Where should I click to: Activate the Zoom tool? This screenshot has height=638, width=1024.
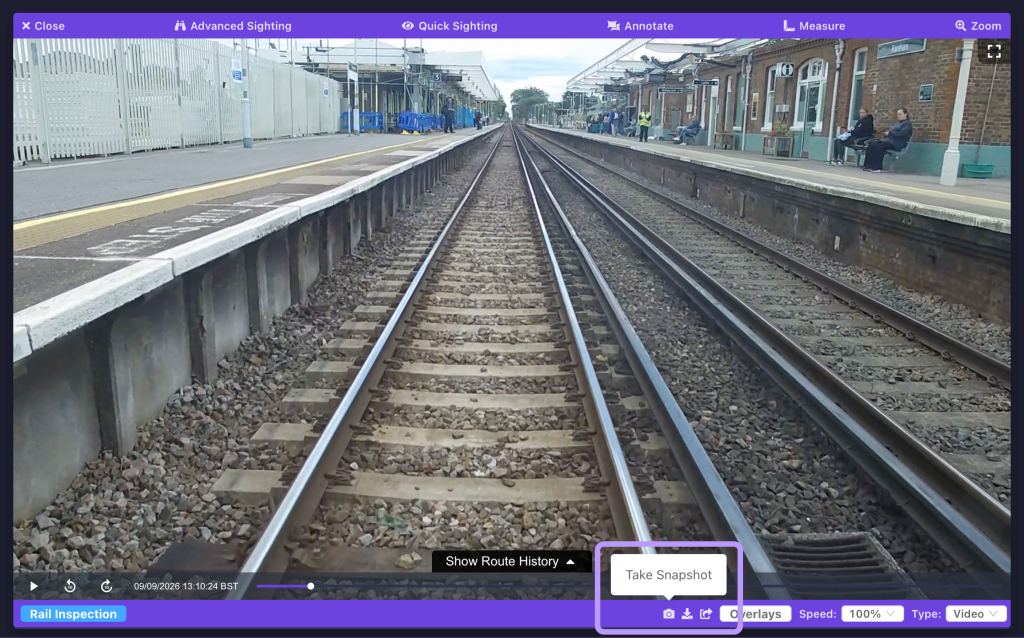[978, 26]
